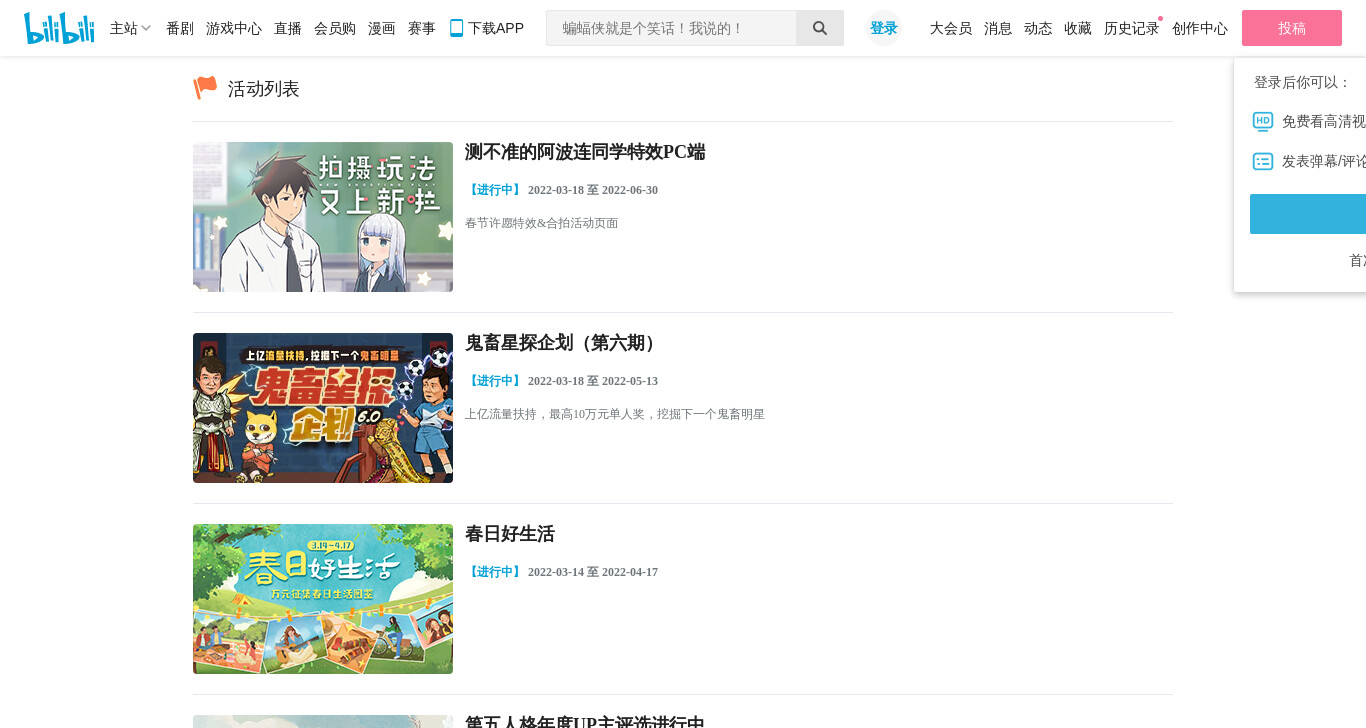Click the phone icon for 下载APP

(456, 28)
